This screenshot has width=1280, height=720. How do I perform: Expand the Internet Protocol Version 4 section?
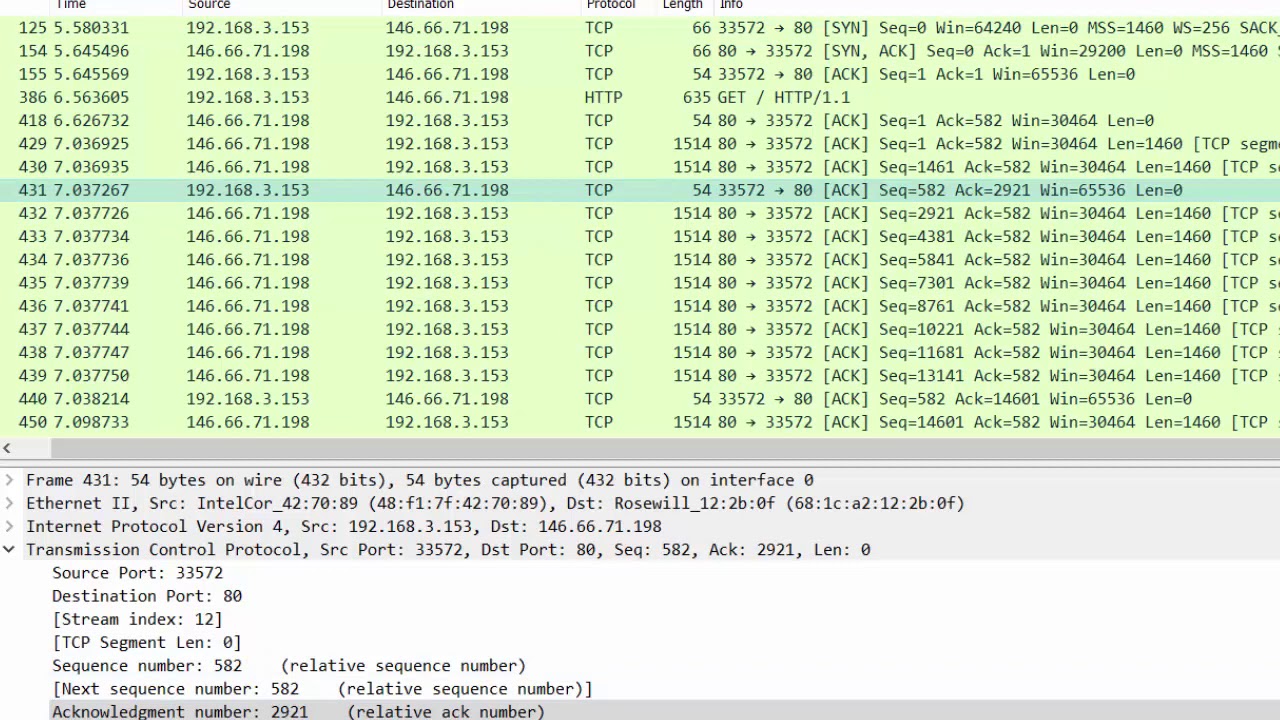click(9, 526)
